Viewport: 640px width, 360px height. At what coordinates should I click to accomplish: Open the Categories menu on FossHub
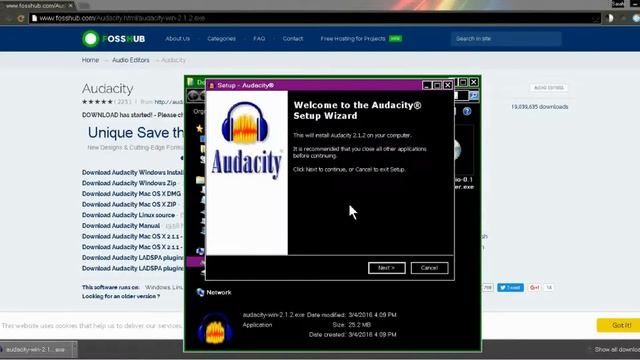pos(221,38)
